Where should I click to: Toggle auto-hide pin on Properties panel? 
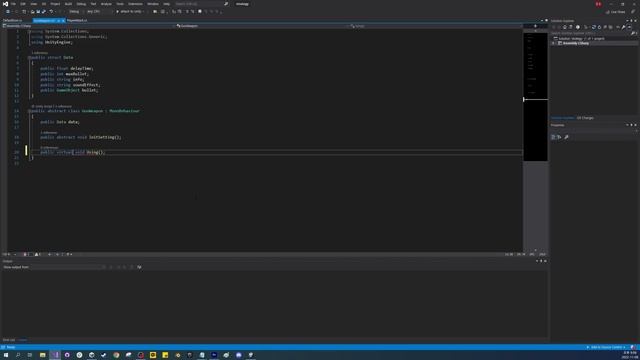[x=631, y=125]
